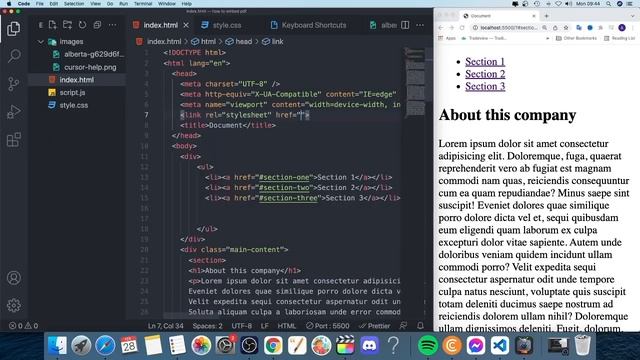Split the editor to the right
The image size is (640, 360).
405,25
